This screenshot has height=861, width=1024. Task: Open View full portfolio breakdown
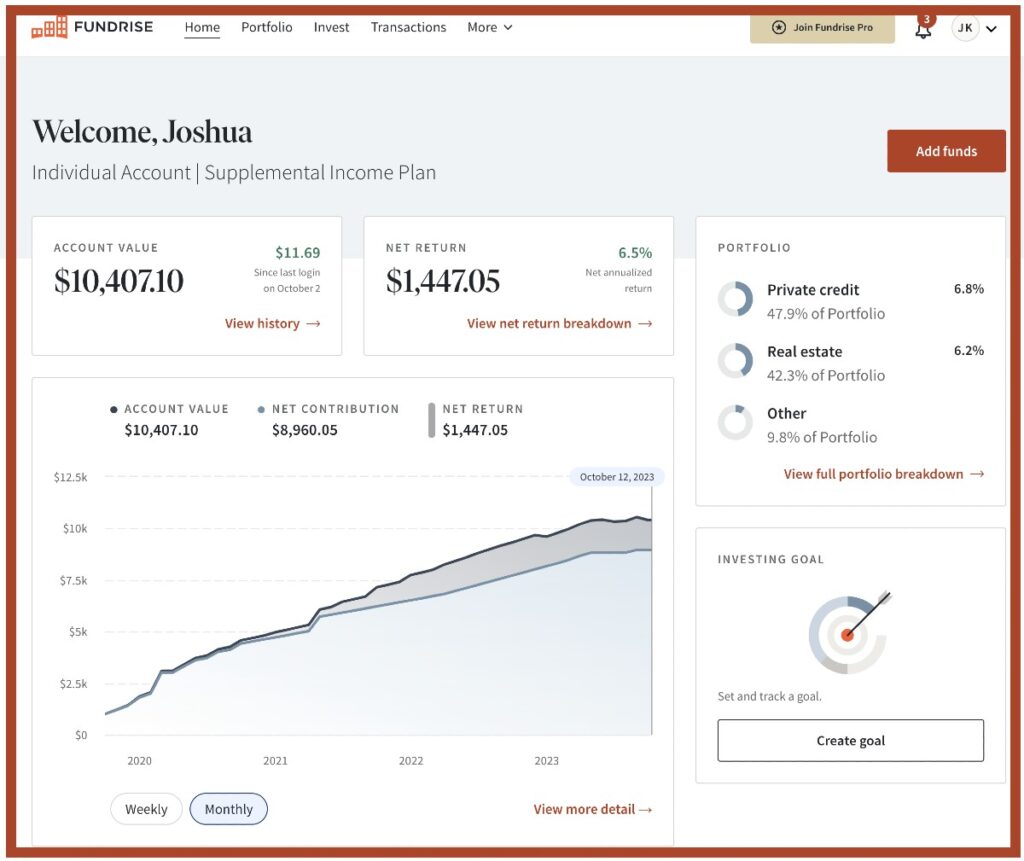click(x=883, y=474)
